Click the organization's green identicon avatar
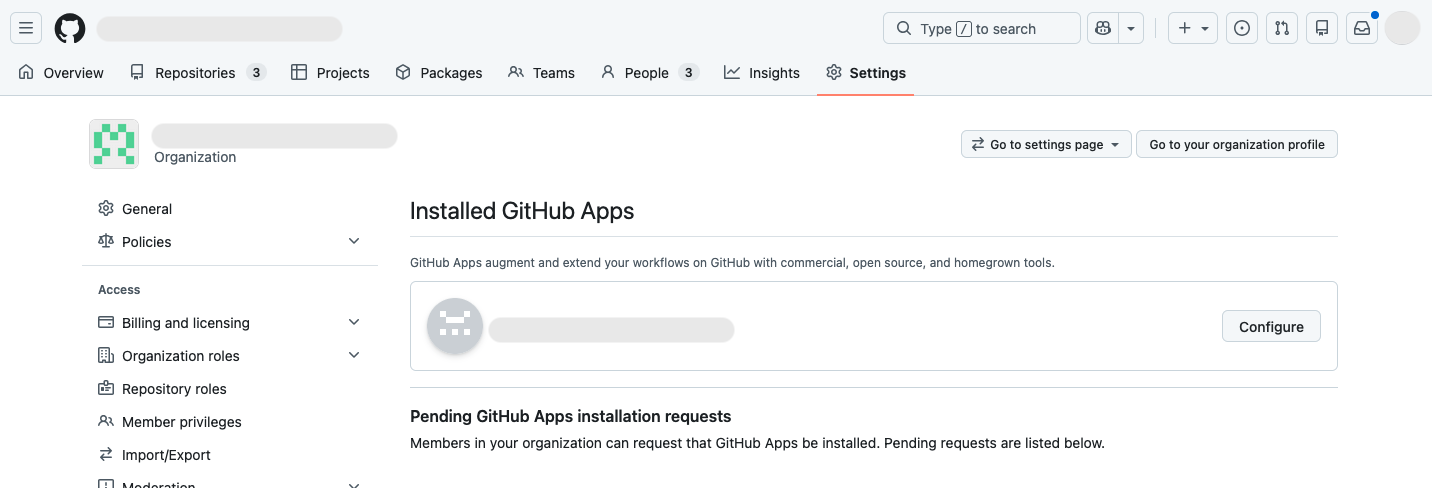The image size is (1432, 488). click(114, 144)
